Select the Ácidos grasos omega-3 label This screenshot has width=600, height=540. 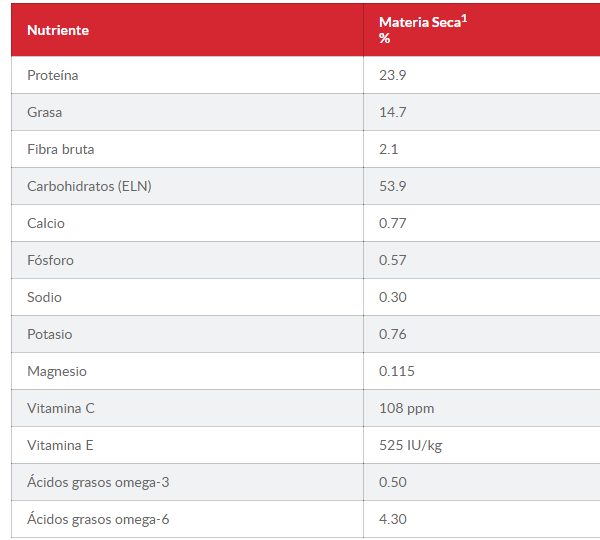[98, 482]
